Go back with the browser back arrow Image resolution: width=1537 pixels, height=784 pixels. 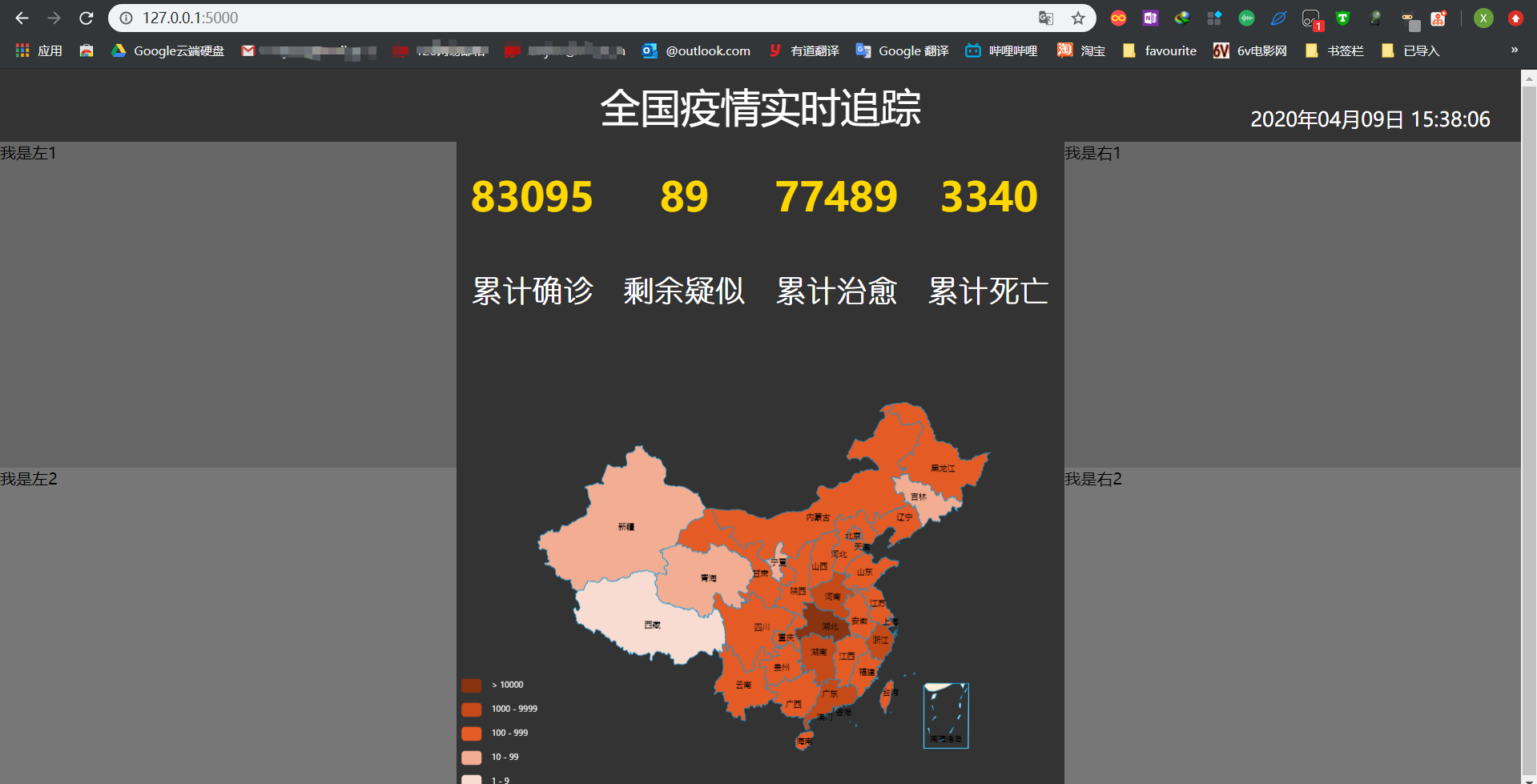[22, 18]
